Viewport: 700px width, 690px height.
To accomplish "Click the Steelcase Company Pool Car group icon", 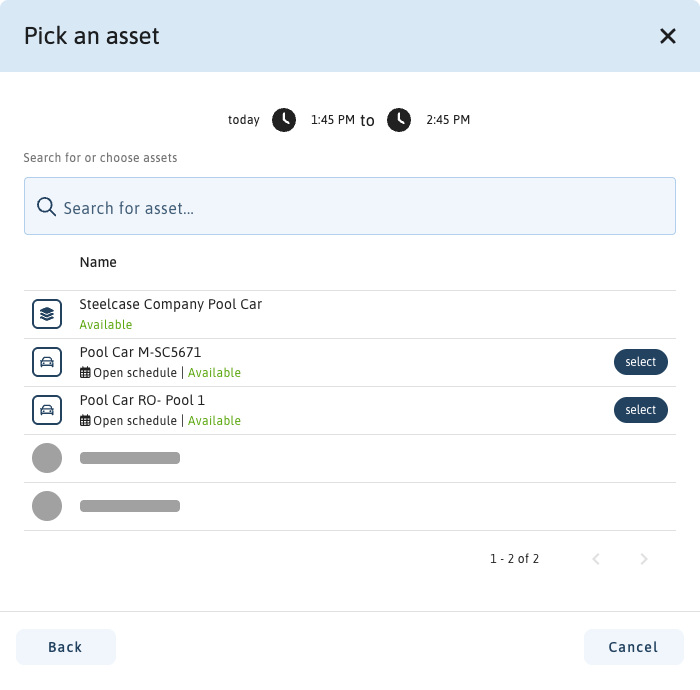I will (x=47, y=314).
